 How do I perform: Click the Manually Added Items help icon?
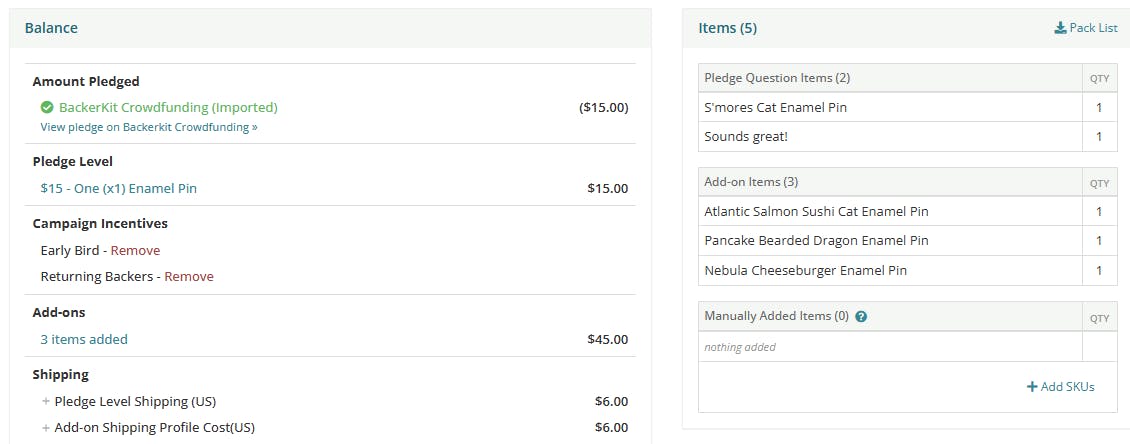861,316
